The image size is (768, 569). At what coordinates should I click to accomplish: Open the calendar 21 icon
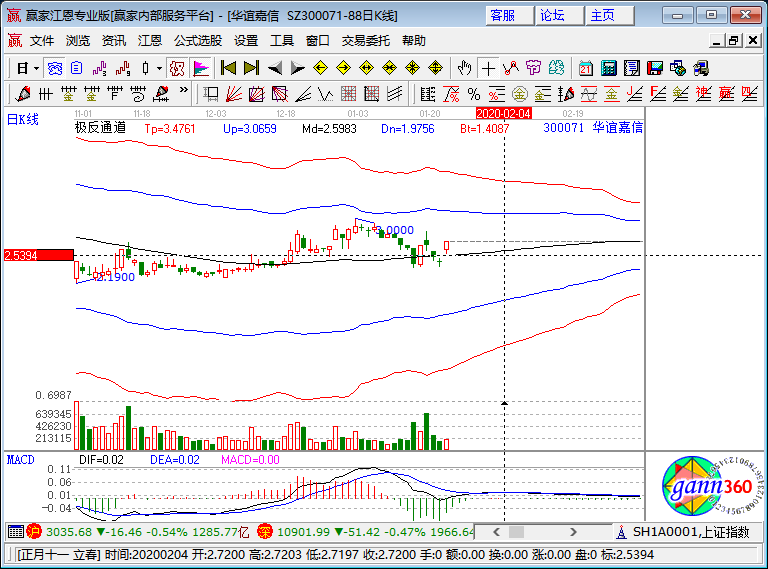[x=585, y=68]
